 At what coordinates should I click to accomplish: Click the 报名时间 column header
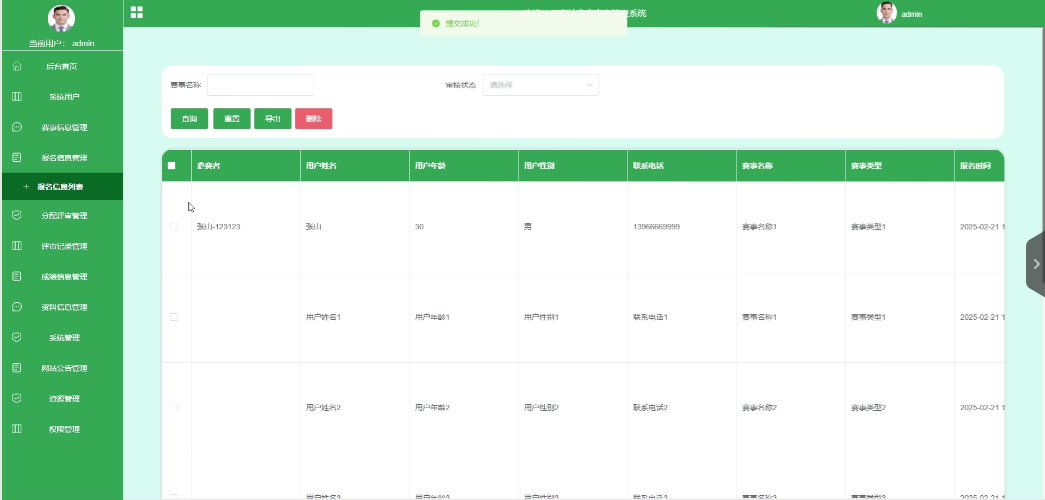[x=979, y=165]
